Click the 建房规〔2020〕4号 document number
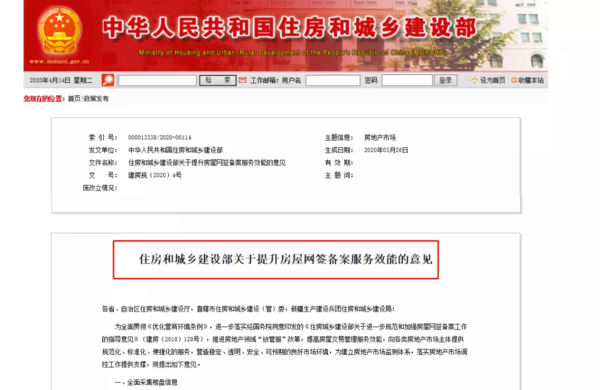600x390 pixels. [x=155, y=175]
